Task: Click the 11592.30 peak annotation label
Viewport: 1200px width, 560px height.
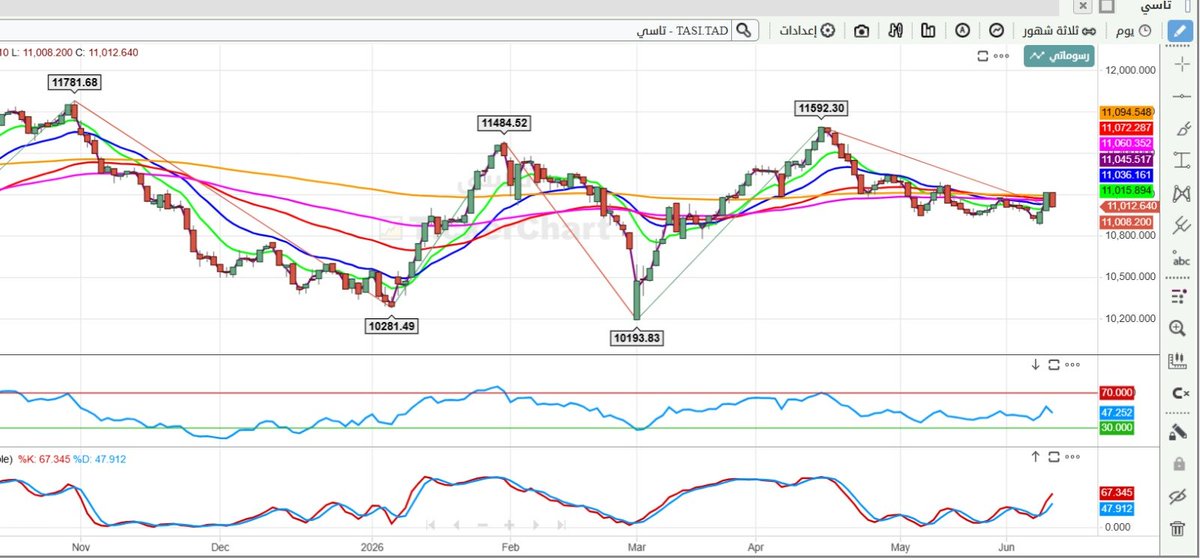Action: 822,108
